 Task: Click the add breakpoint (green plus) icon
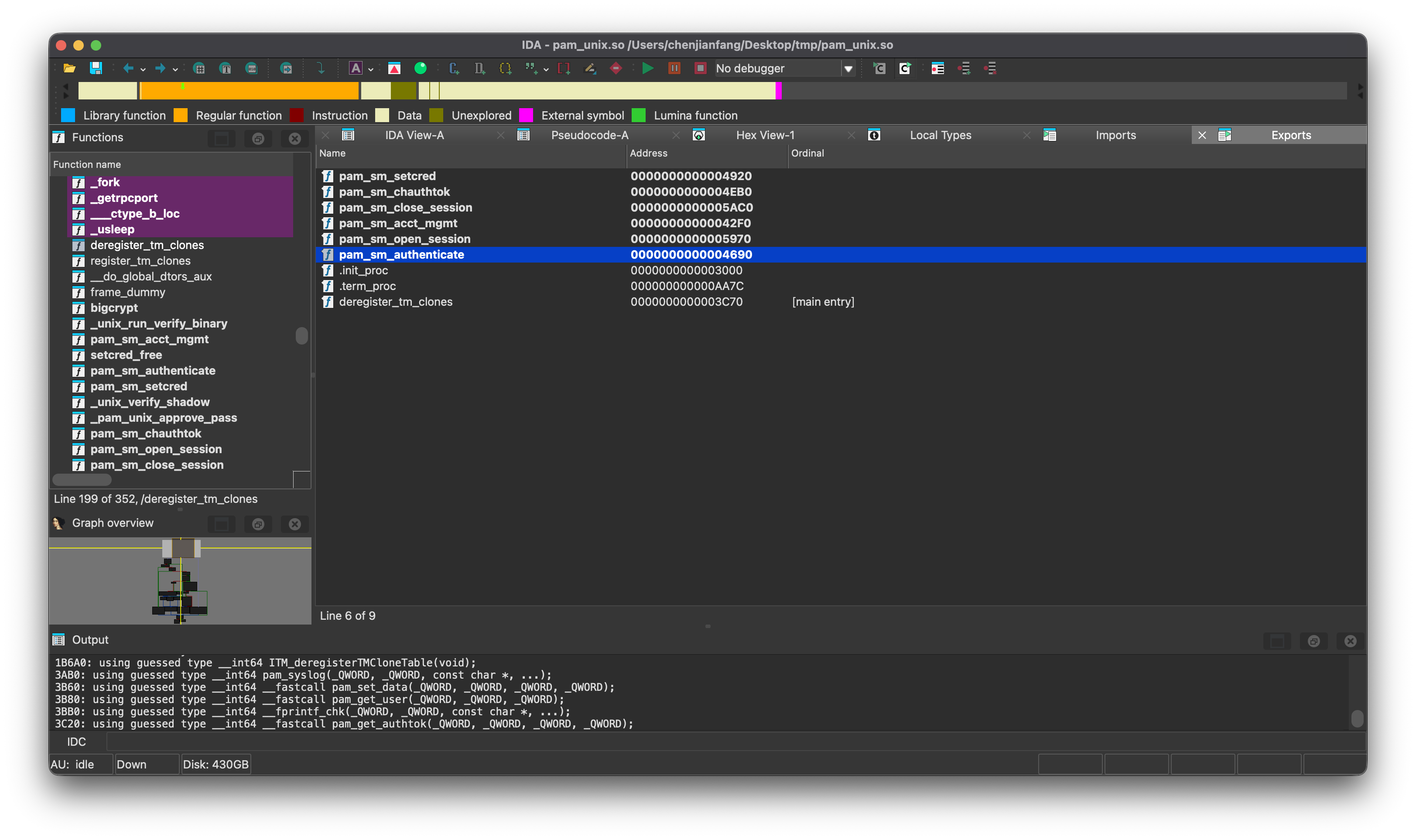[x=964, y=68]
